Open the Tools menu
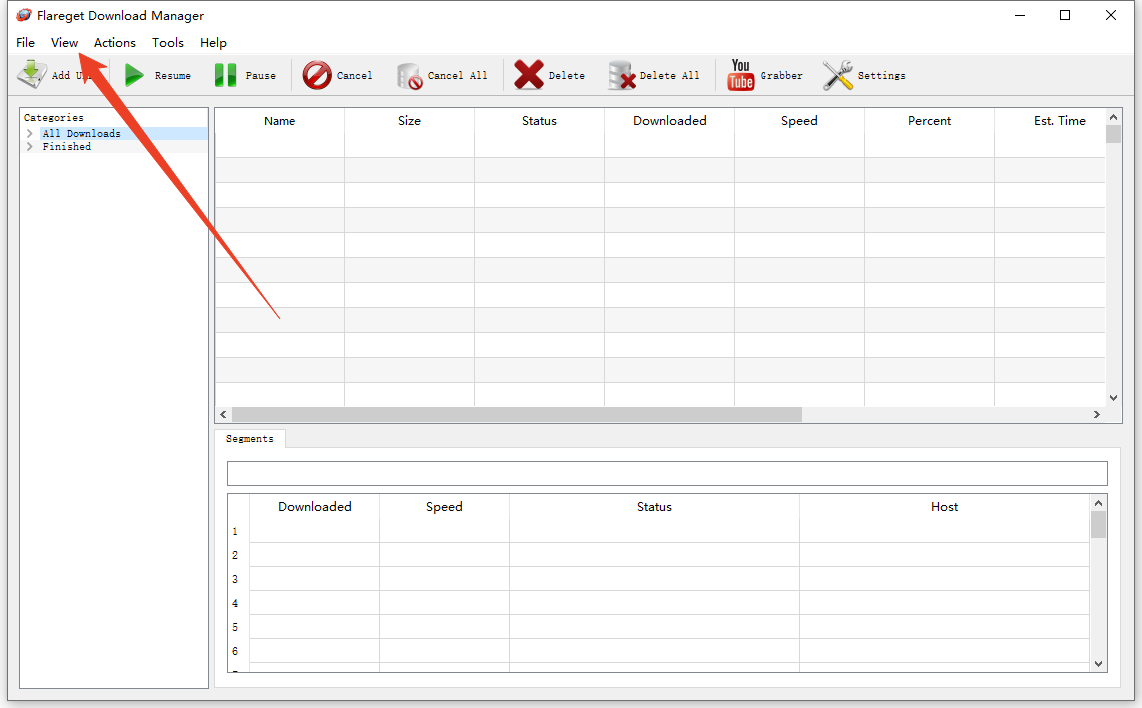The image size is (1142, 708). point(168,42)
